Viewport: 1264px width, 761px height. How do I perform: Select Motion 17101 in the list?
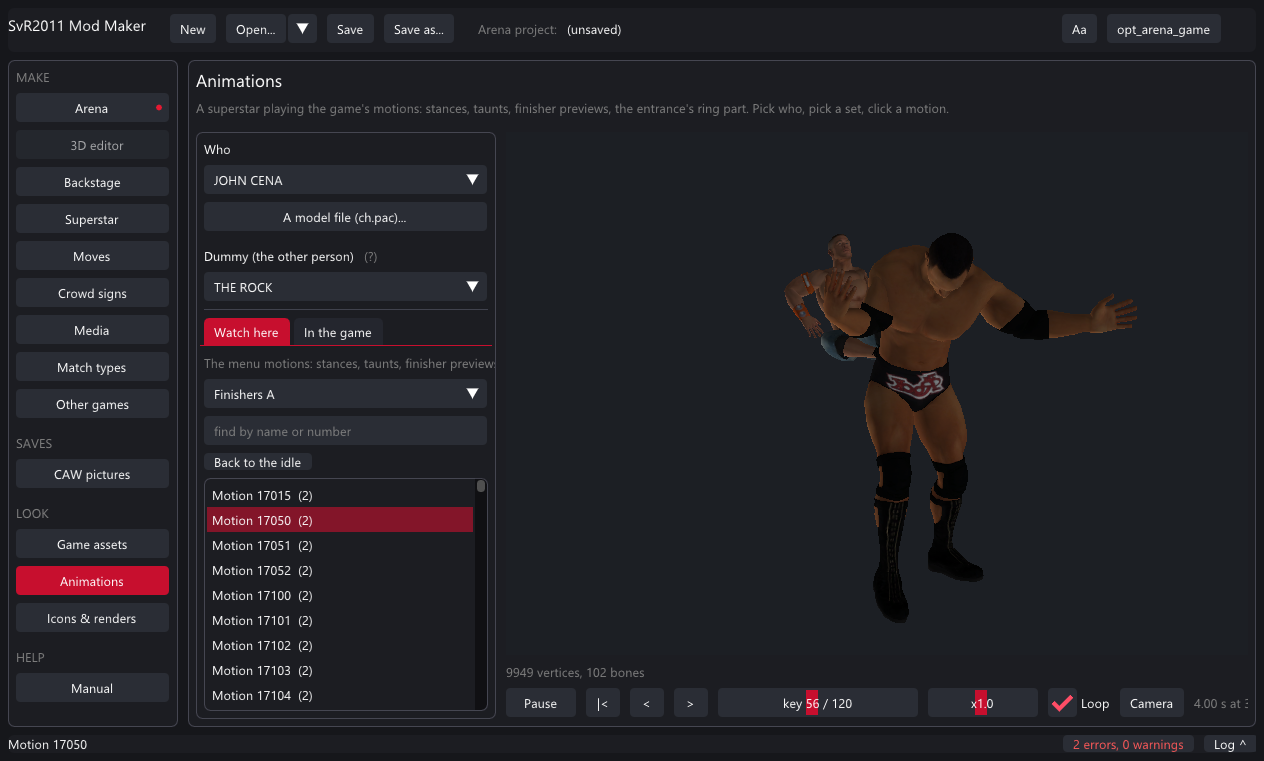pyautogui.click(x=340, y=620)
